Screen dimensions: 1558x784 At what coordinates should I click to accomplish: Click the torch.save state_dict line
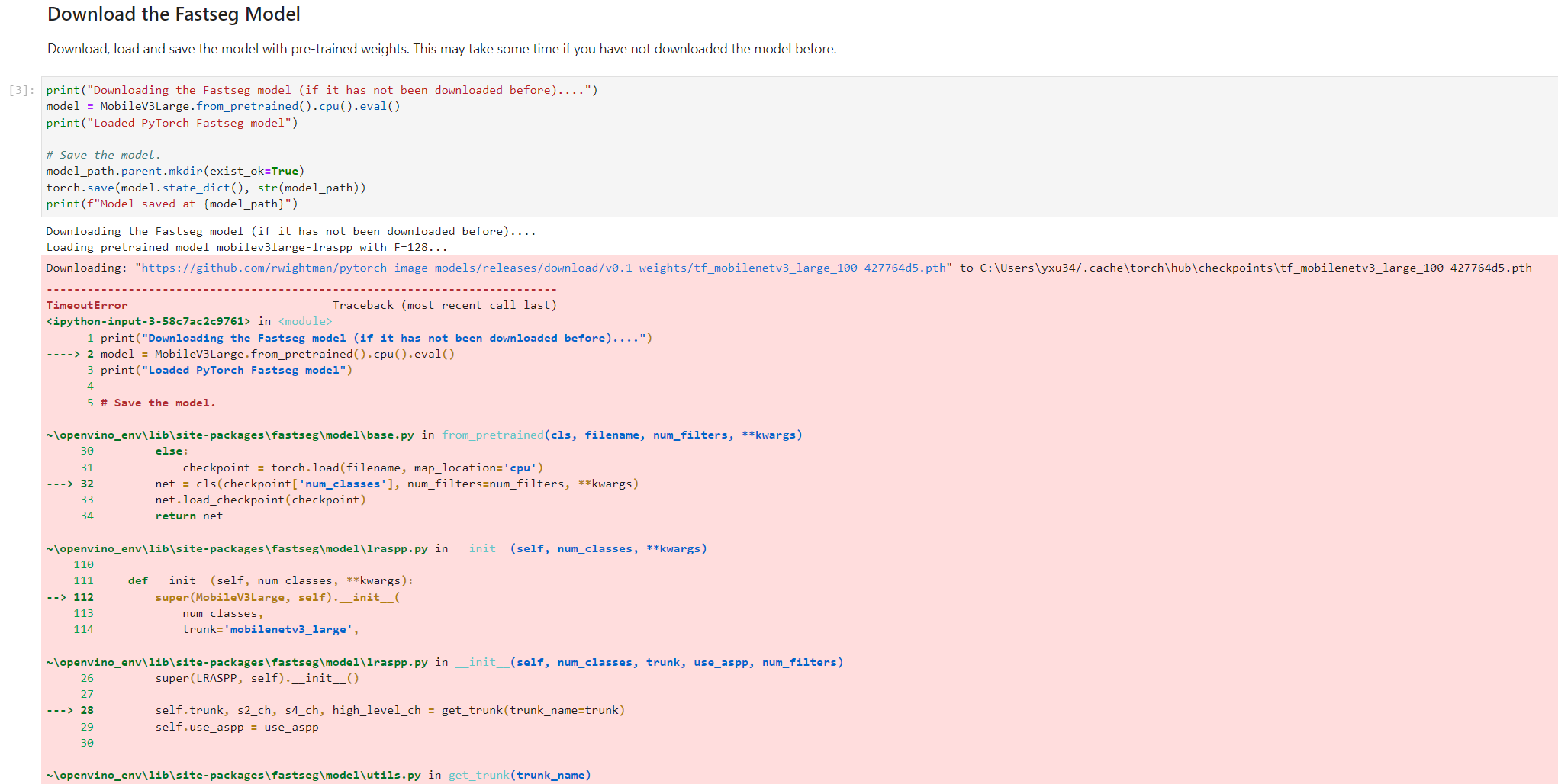[206, 187]
